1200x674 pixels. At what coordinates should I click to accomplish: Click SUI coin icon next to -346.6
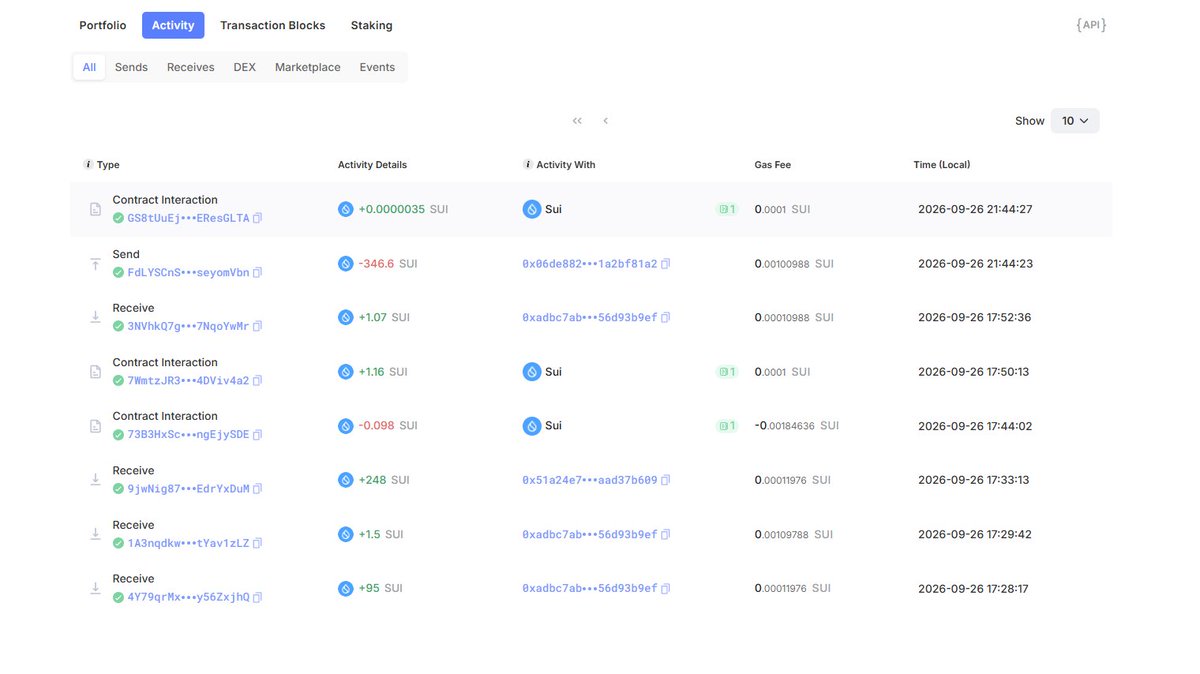pyautogui.click(x=346, y=264)
